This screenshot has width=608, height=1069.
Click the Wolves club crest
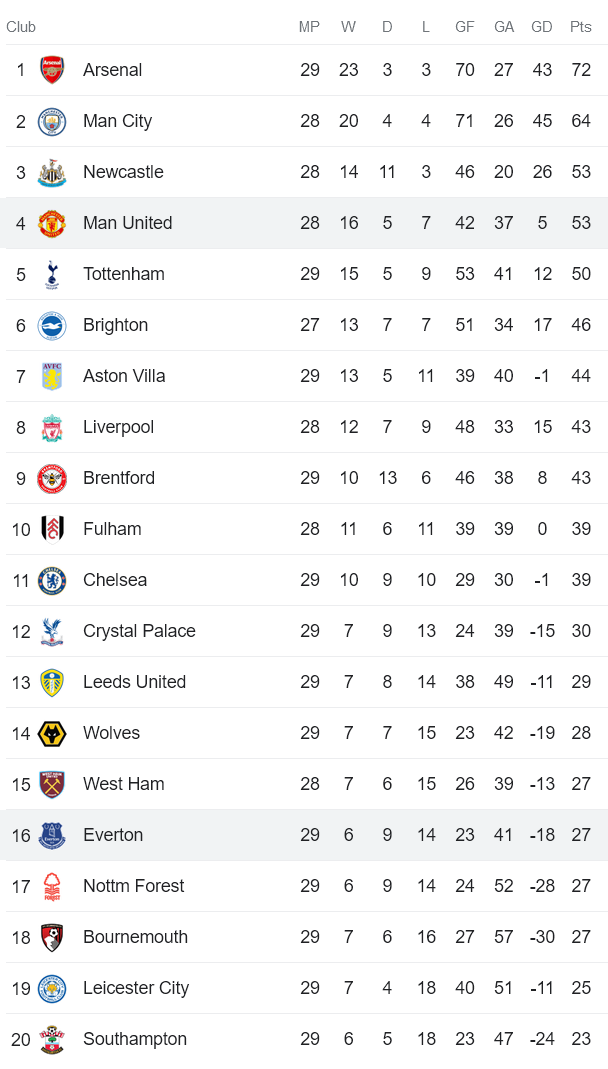point(52,733)
